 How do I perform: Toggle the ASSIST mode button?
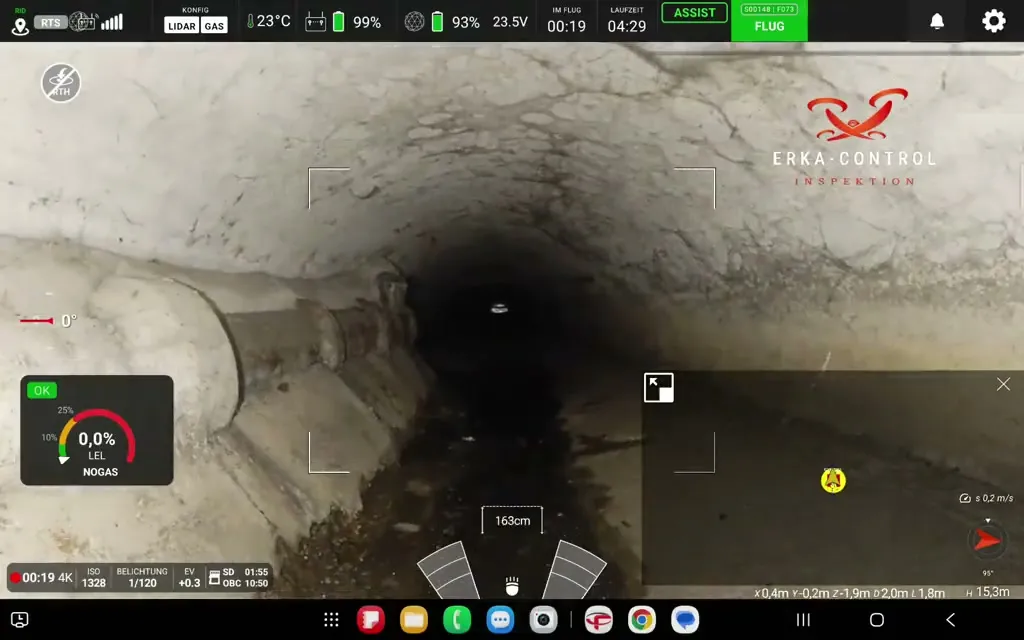(x=694, y=12)
